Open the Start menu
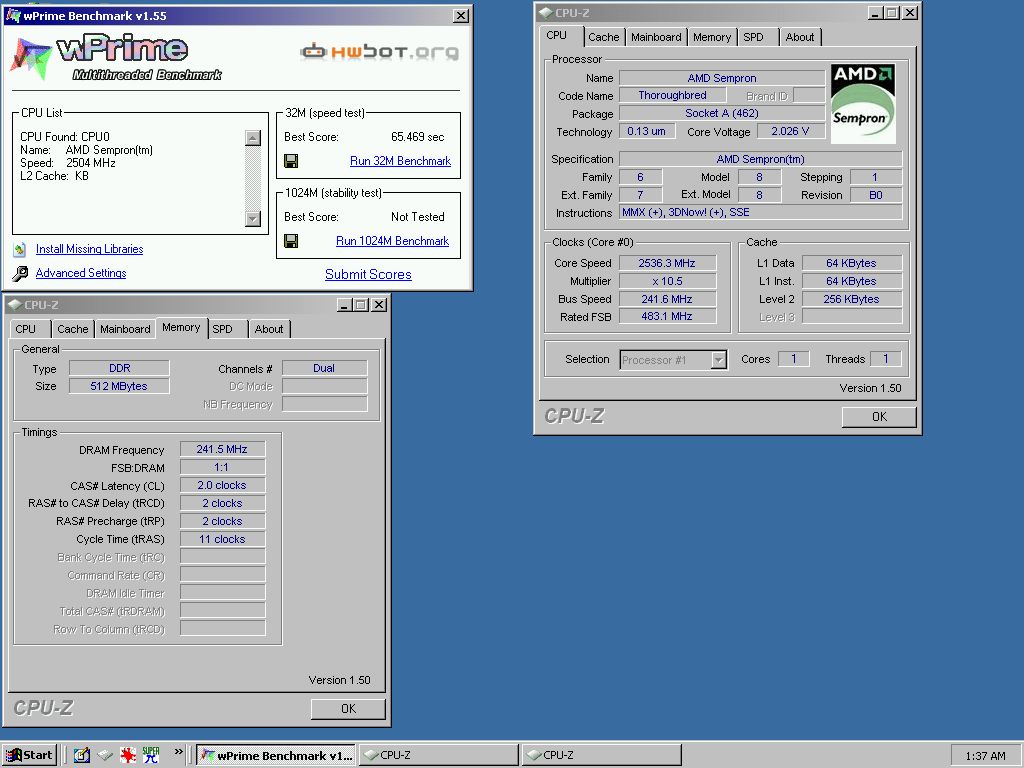The height and width of the screenshot is (768, 1024). coord(29,755)
